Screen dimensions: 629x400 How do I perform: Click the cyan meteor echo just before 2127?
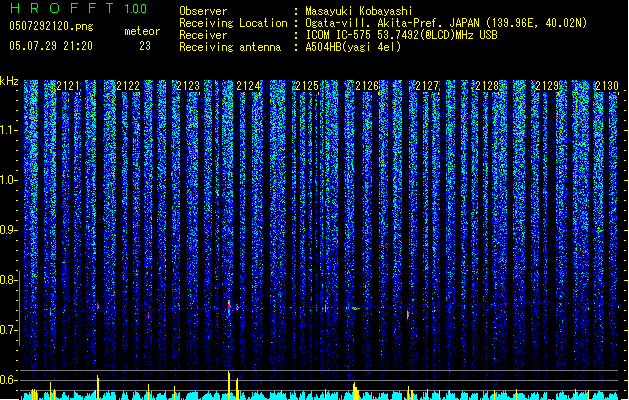tap(408, 314)
